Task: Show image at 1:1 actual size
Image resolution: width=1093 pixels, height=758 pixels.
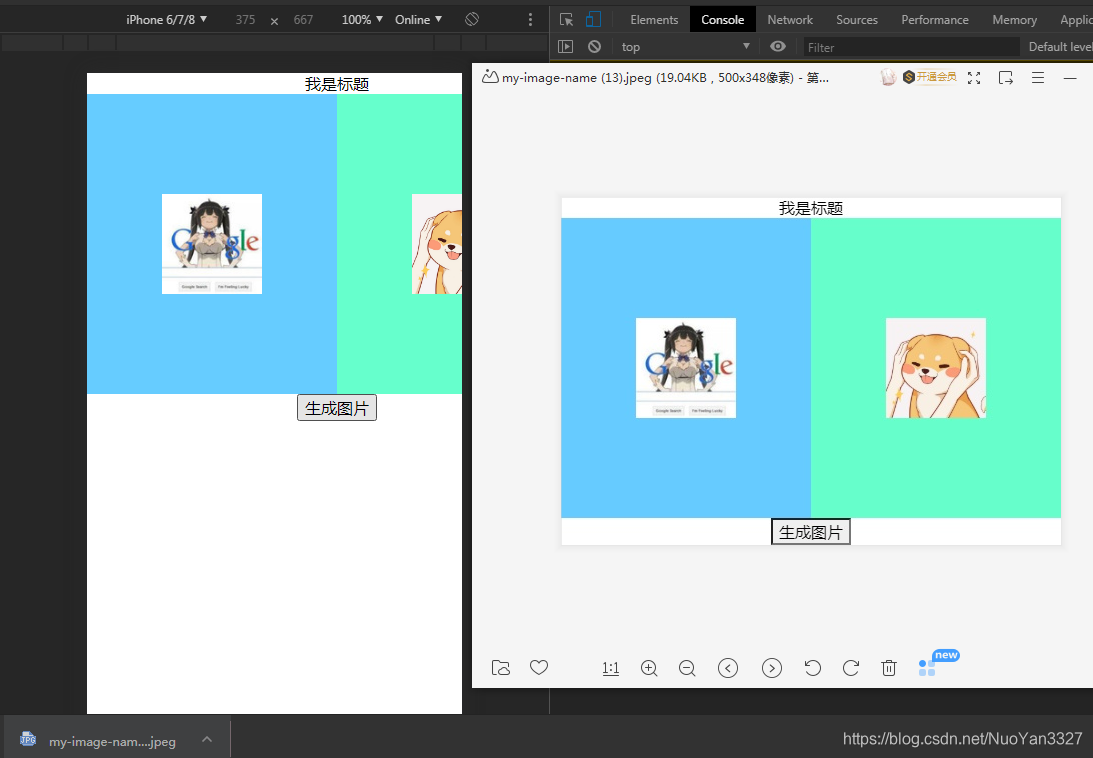Action: pos(611,668)
